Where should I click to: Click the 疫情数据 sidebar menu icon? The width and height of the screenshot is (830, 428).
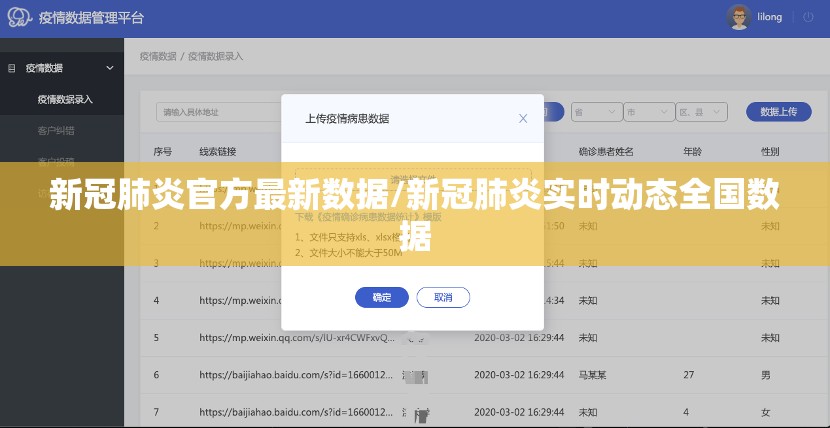[x=12, y=68]
